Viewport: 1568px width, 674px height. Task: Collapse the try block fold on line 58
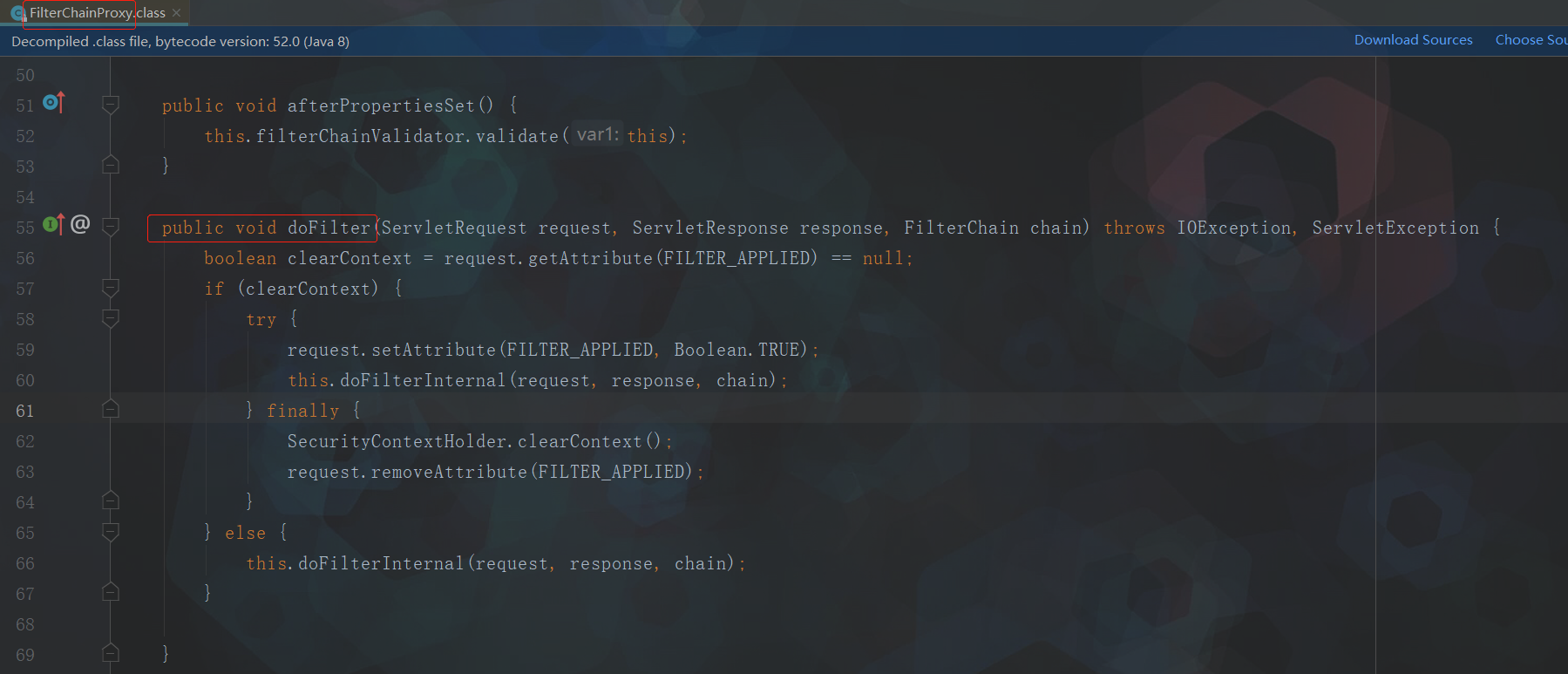pyautogui.click(x=111, y=319)
